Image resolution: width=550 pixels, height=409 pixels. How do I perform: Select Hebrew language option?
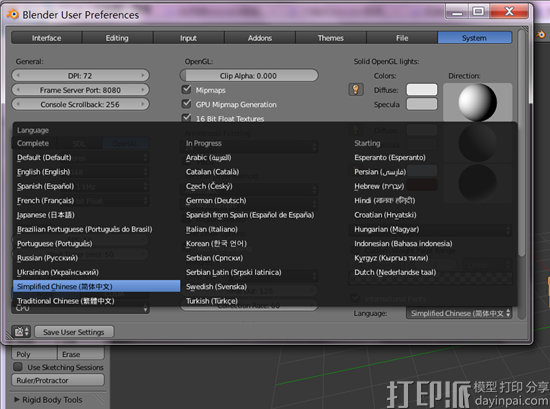[x=433, y=186]
